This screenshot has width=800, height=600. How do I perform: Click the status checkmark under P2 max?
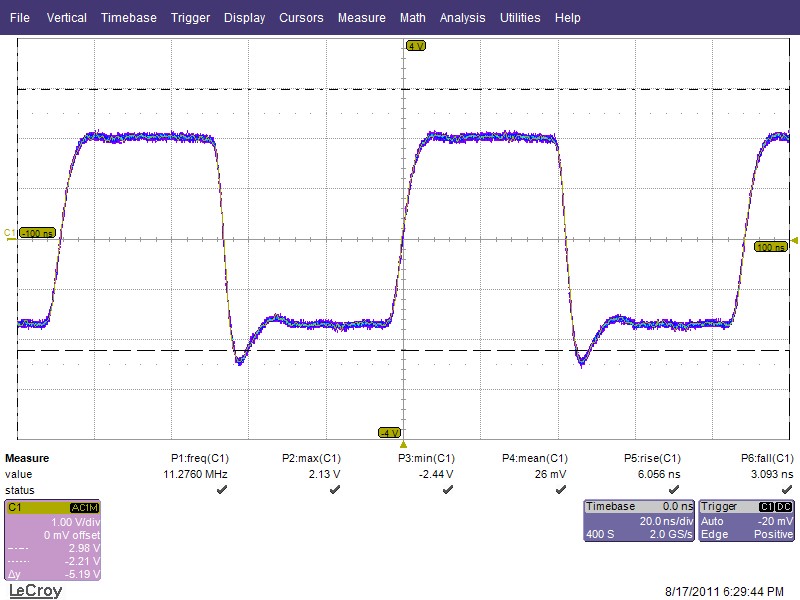[335, 490]
